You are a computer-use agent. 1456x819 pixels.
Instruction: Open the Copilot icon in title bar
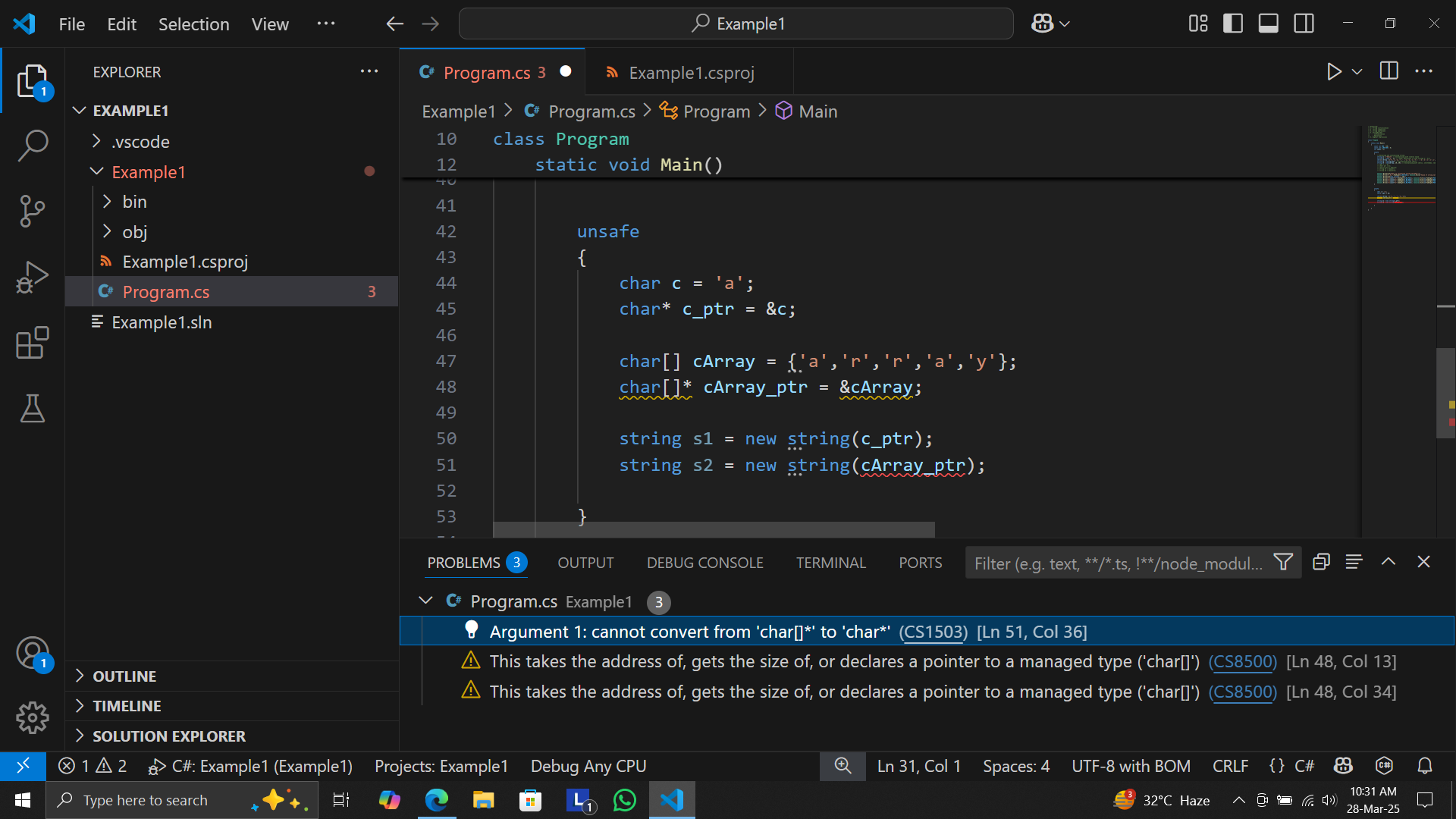(x=1042, y=24)
